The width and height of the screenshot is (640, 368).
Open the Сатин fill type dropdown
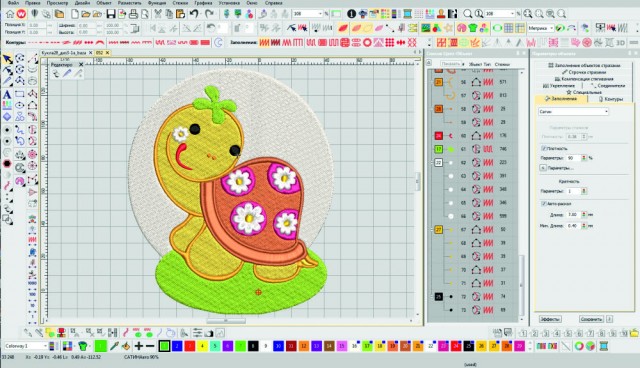click(573, 111)
